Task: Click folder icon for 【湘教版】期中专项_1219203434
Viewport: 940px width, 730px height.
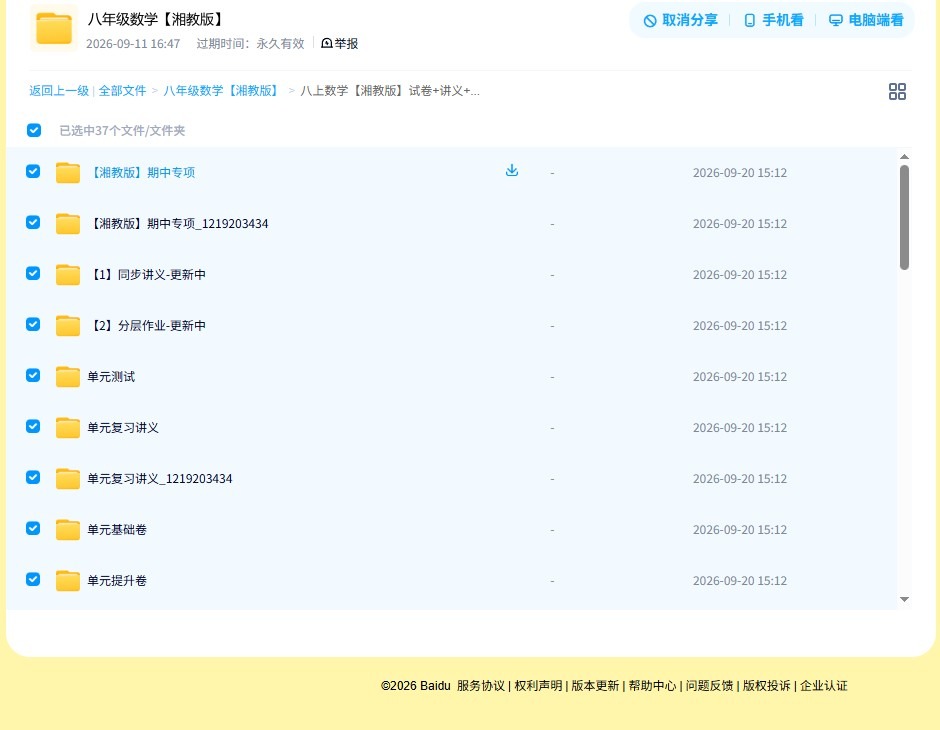Action: tap(68, 224)
